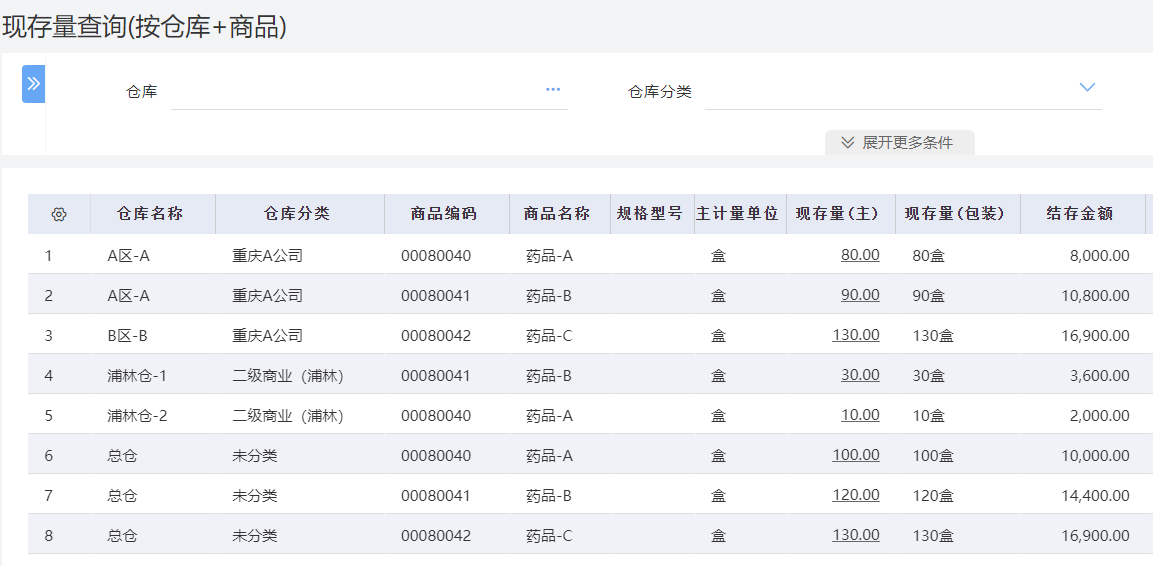Open the 120.00 stock quantity link
The width and height of the screenshot is (1153, 566).
point(855,495)
